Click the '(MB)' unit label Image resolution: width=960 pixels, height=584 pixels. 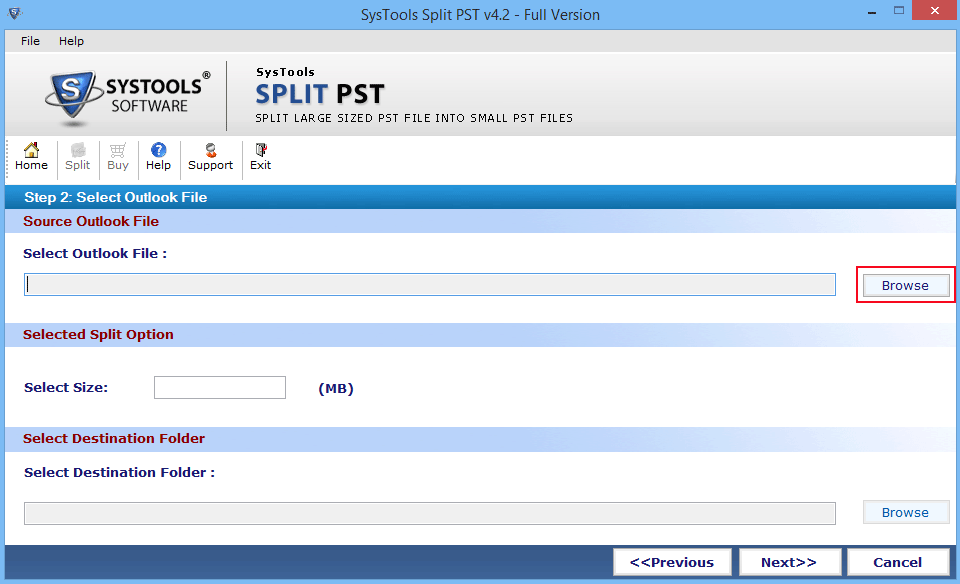click(336, 389)
